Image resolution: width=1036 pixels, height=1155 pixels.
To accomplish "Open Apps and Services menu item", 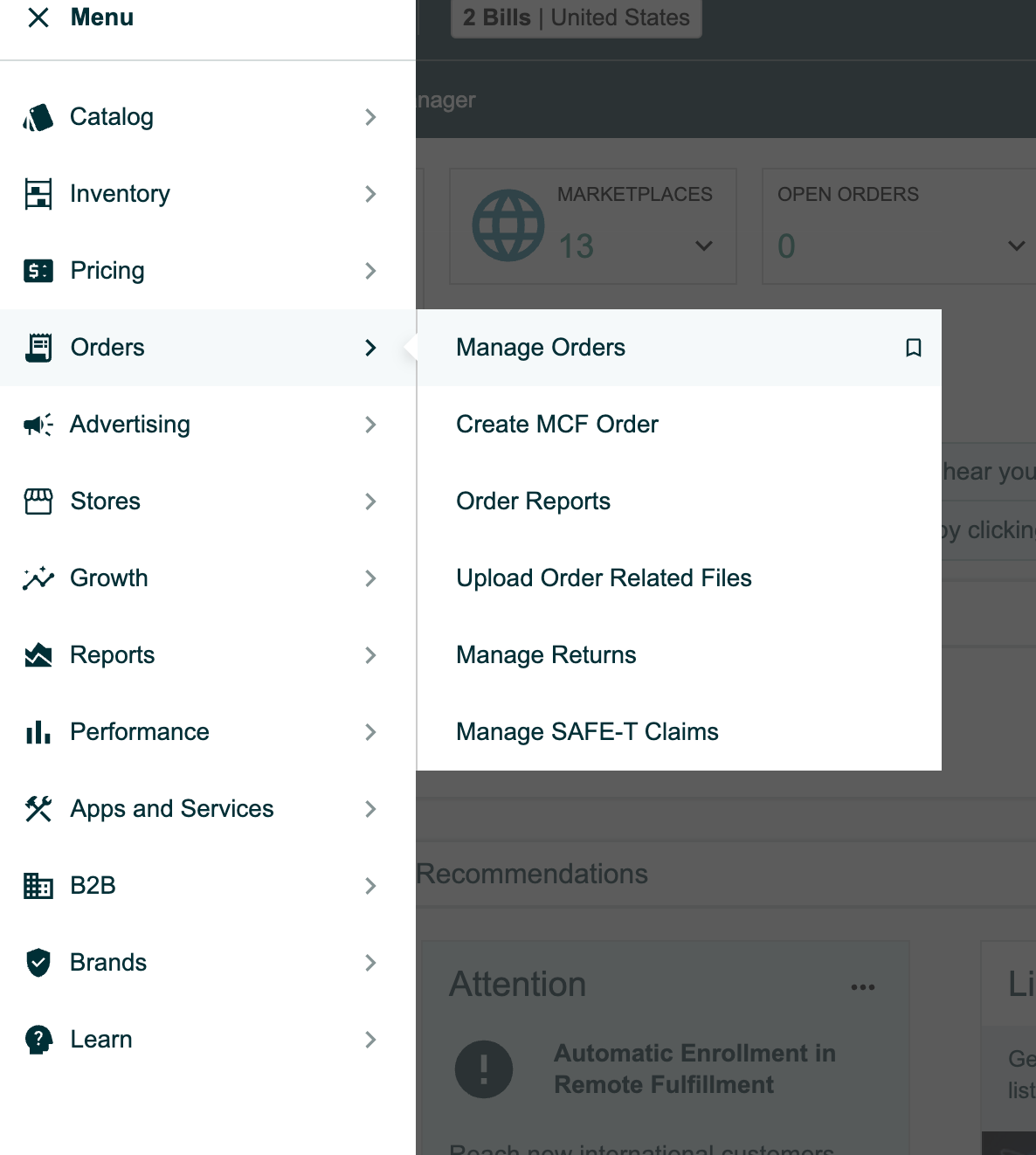I will click(x=172, y=809).
